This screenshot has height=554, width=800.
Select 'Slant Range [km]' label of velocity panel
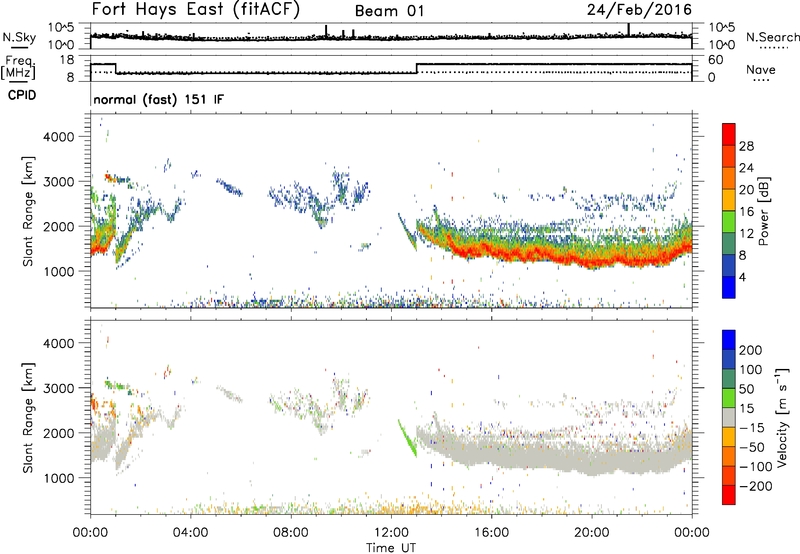click(28, 418)
